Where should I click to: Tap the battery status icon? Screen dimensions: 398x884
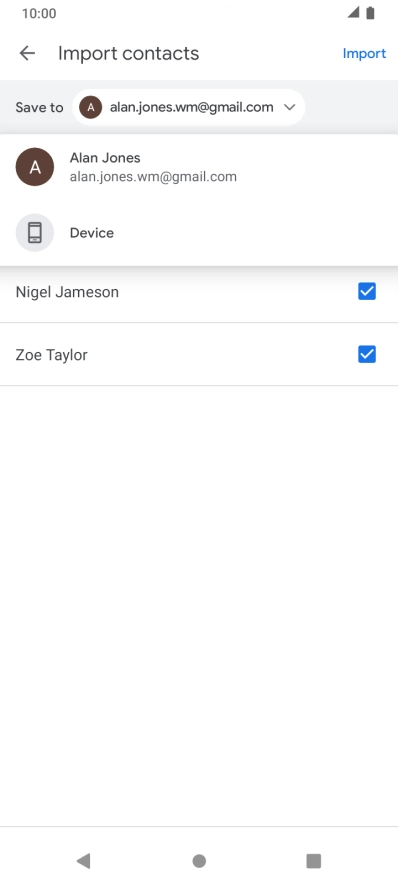tap(370, 13)
